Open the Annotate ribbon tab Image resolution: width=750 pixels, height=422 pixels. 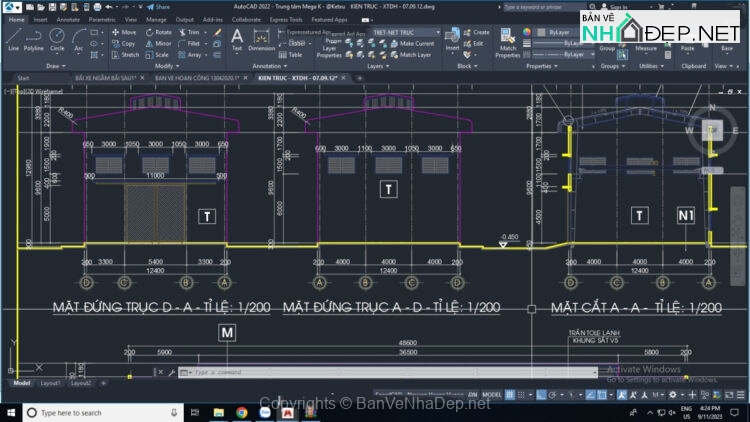coord(68,19)
